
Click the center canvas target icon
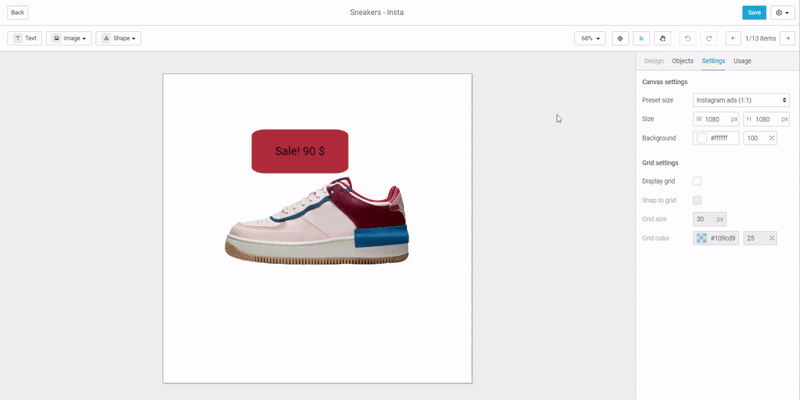pos(620,38)
